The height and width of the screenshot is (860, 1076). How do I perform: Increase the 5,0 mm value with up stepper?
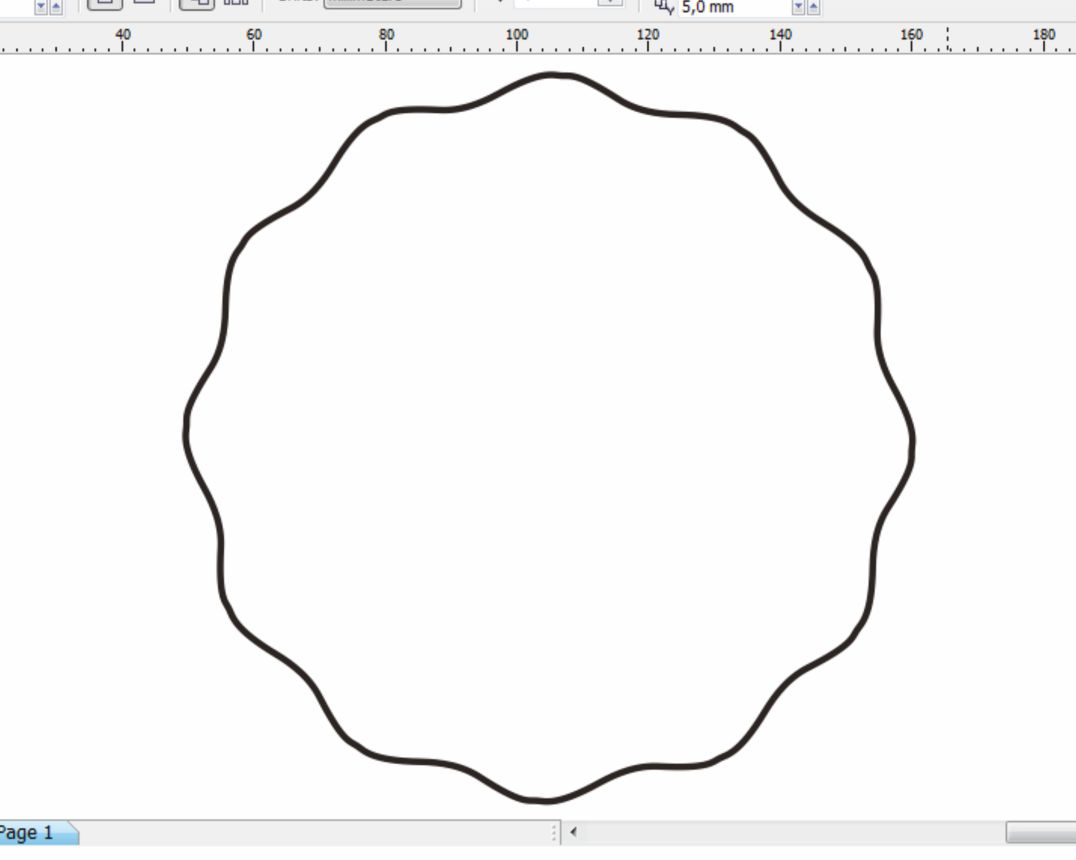coord(813,8)
